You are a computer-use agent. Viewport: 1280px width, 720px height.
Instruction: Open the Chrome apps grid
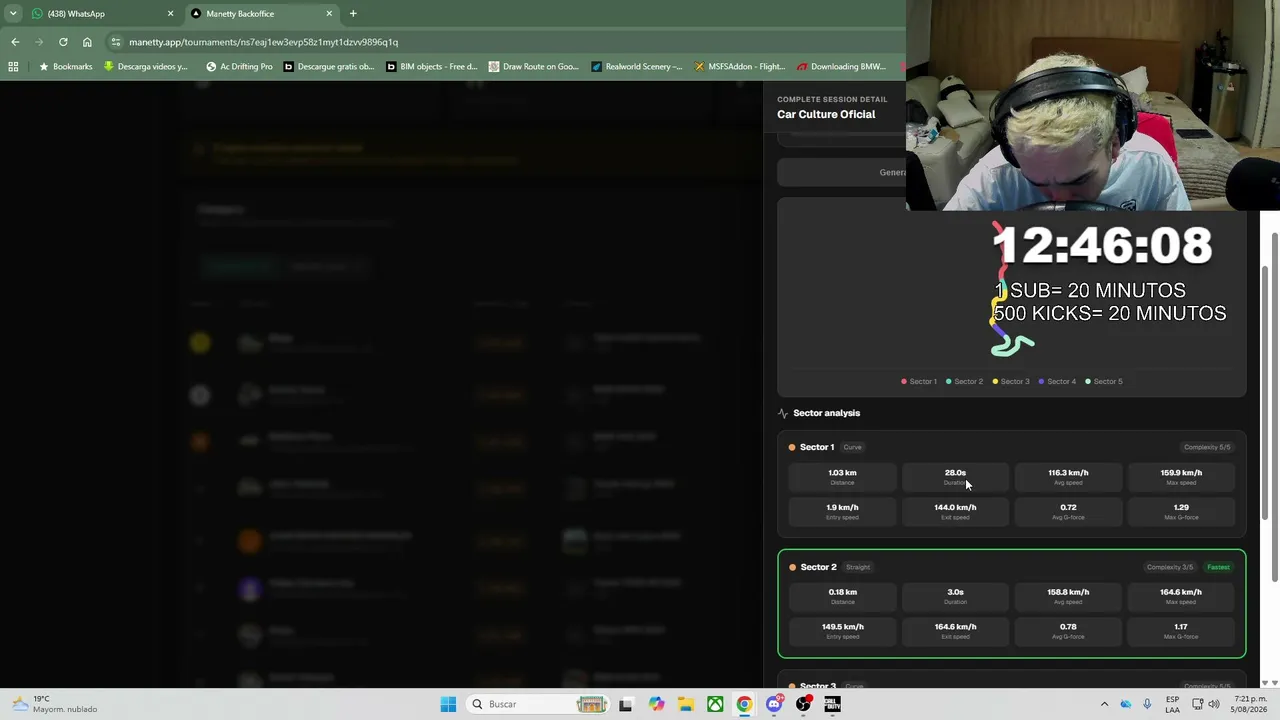pyautogui.click(x=13, y=67)
